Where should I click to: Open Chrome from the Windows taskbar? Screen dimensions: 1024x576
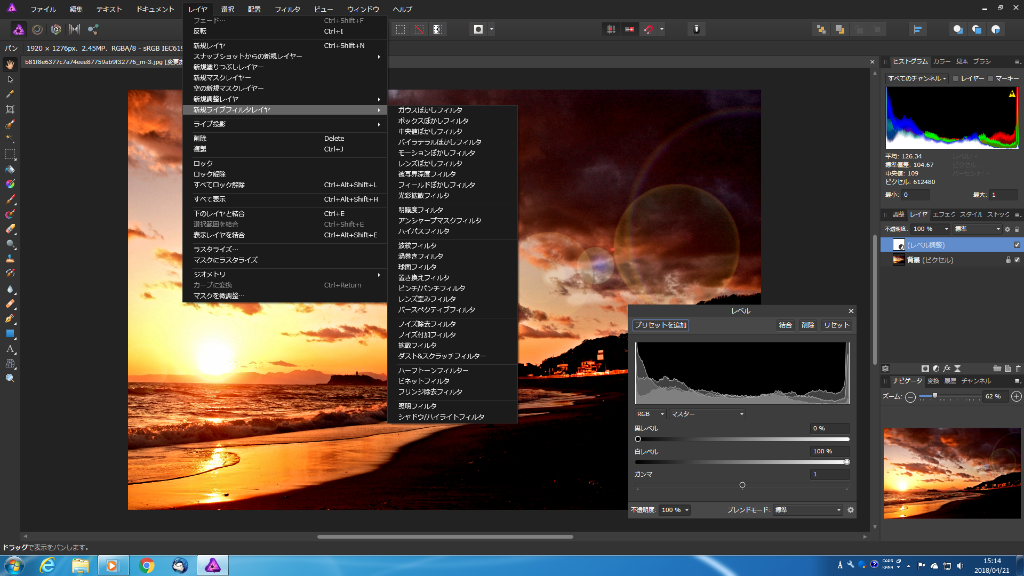pos(147,565)
